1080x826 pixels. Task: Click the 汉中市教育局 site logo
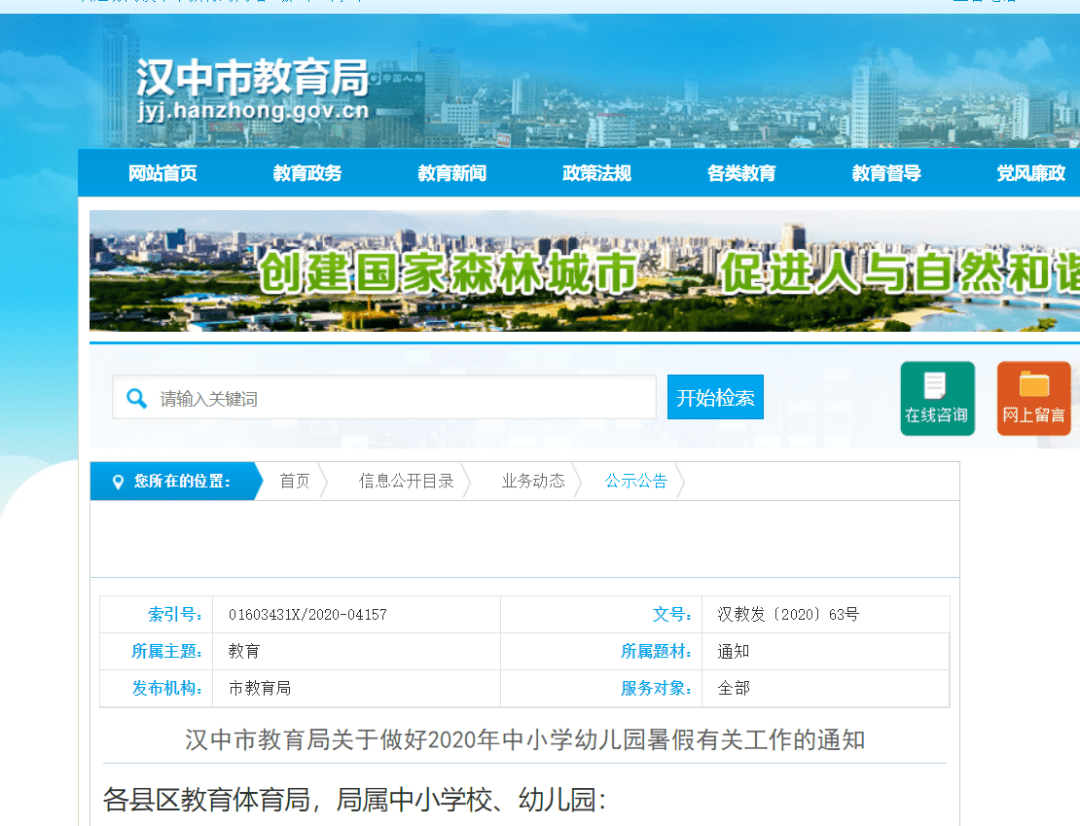click(252, 86)
